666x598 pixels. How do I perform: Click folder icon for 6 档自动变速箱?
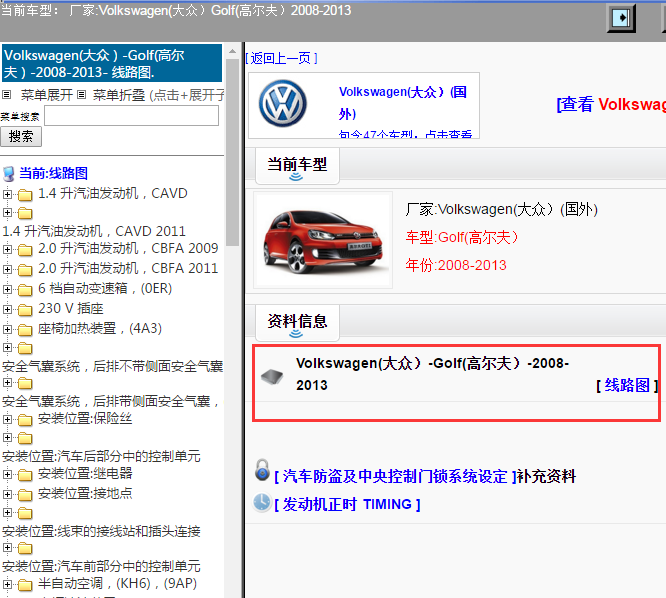click(25, 290)
